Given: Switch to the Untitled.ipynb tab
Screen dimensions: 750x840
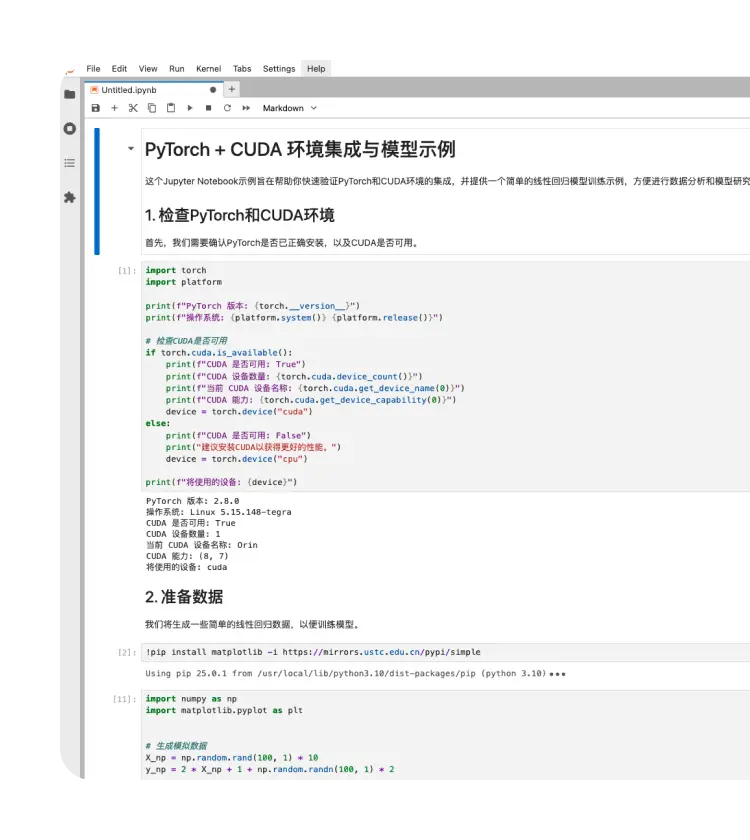Looking at the screenshot, I should 130,89.
